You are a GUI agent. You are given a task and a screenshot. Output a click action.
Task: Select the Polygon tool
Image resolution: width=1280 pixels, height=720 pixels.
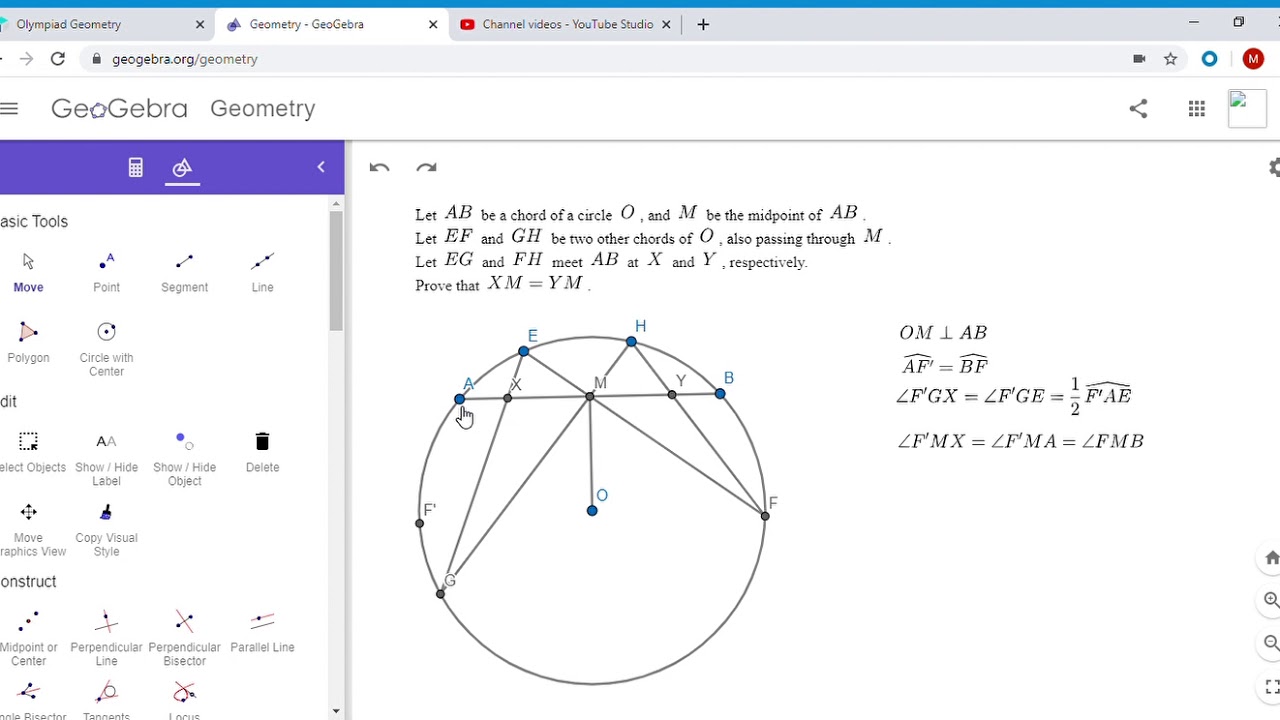click(x=28, y=341)
